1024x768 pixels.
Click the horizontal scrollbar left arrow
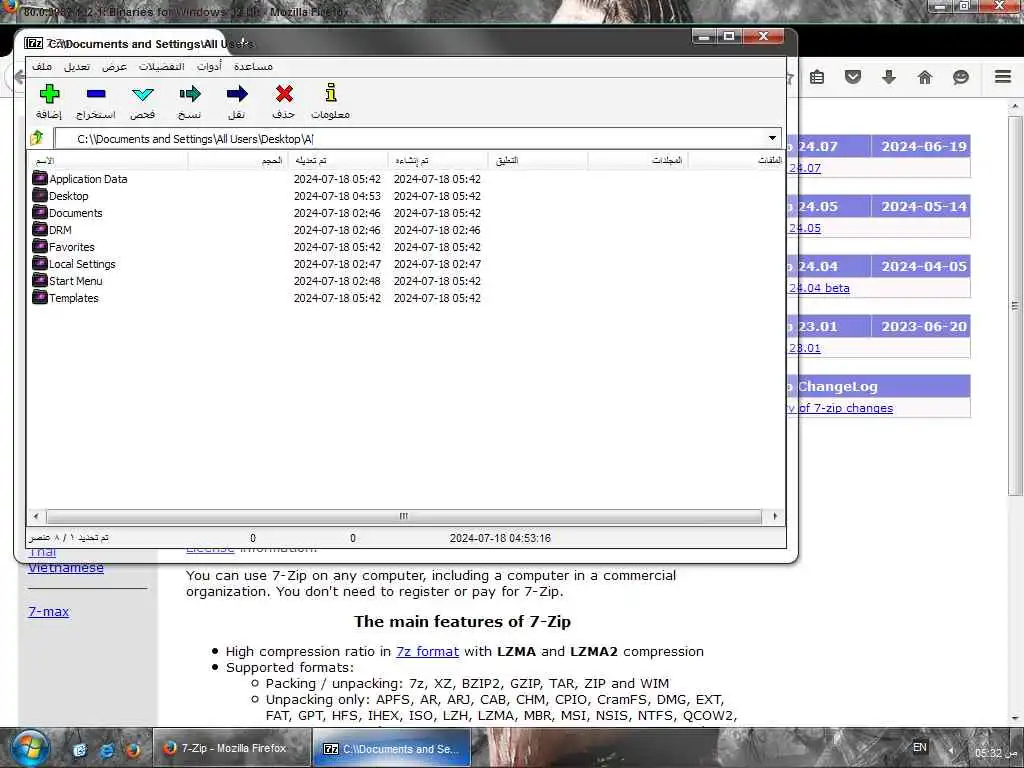tap(36, 516)
